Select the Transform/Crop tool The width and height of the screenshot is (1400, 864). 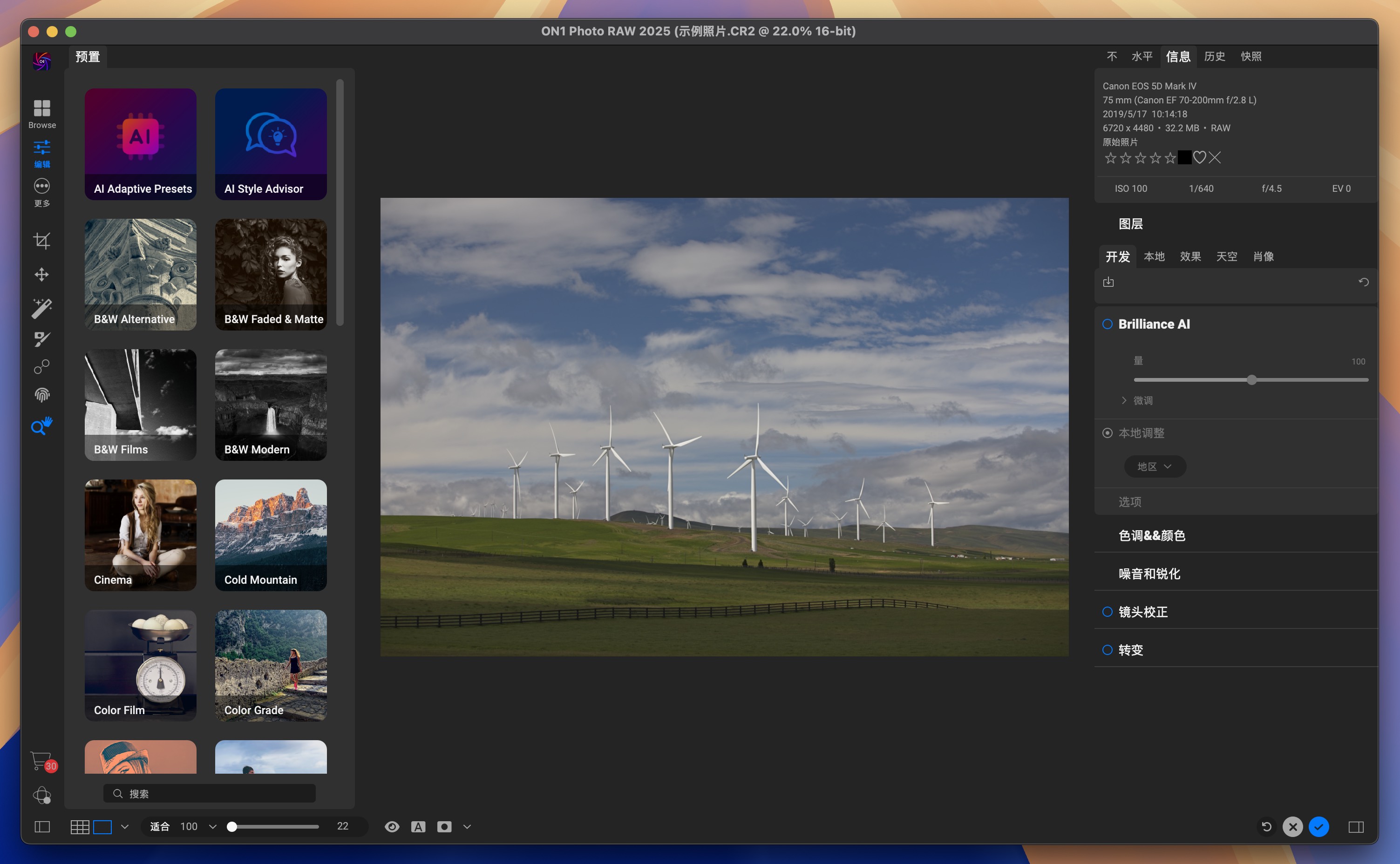(42, 240)
